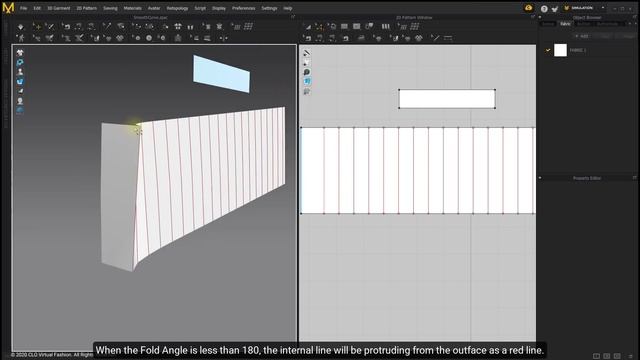The width and height of the screenshot is (640, 360).
Task: Click the Marvelous Designer logo
Action: point(8,8)
